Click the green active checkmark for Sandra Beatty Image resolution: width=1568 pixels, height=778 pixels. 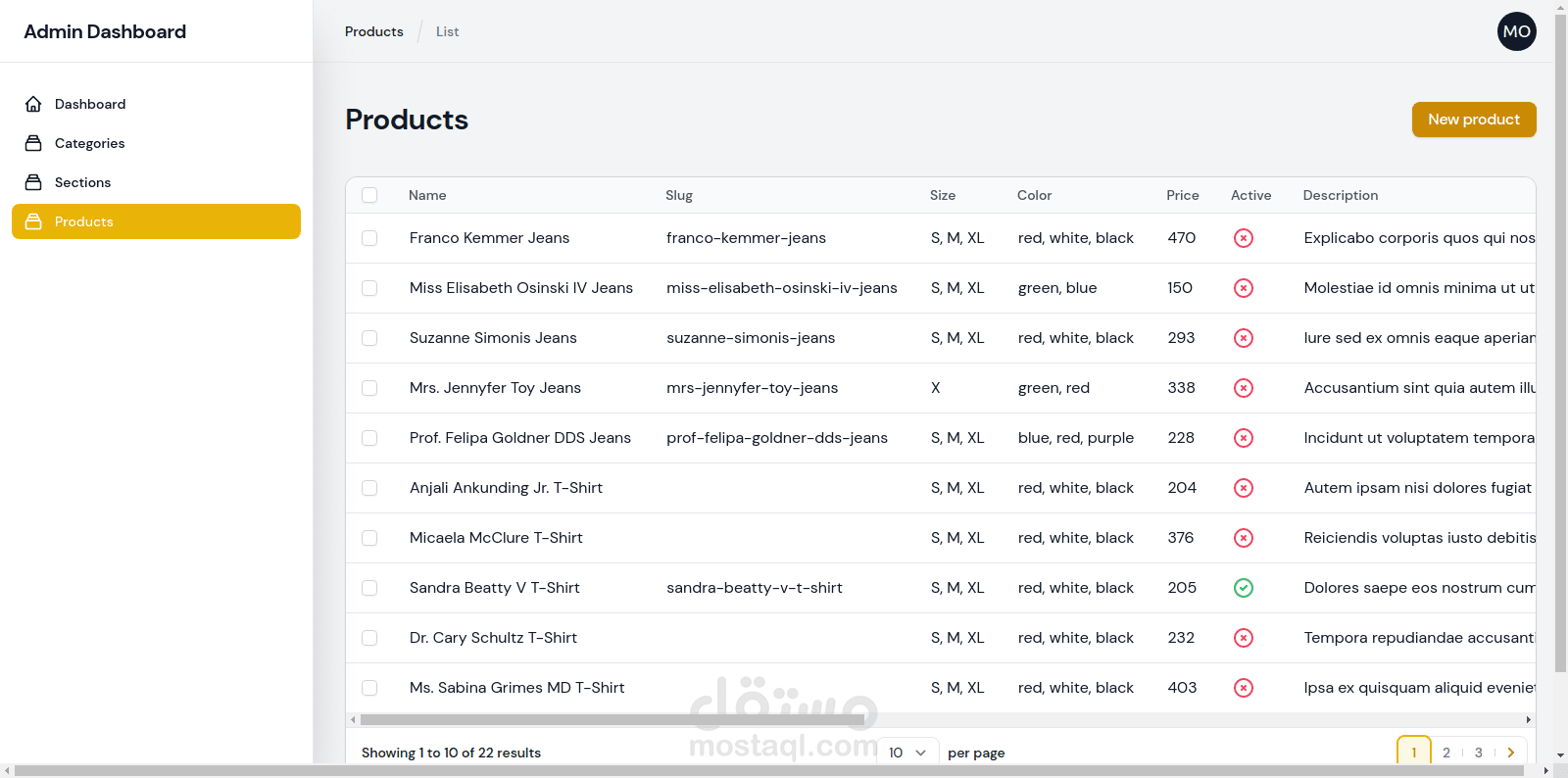[1243, 588]
